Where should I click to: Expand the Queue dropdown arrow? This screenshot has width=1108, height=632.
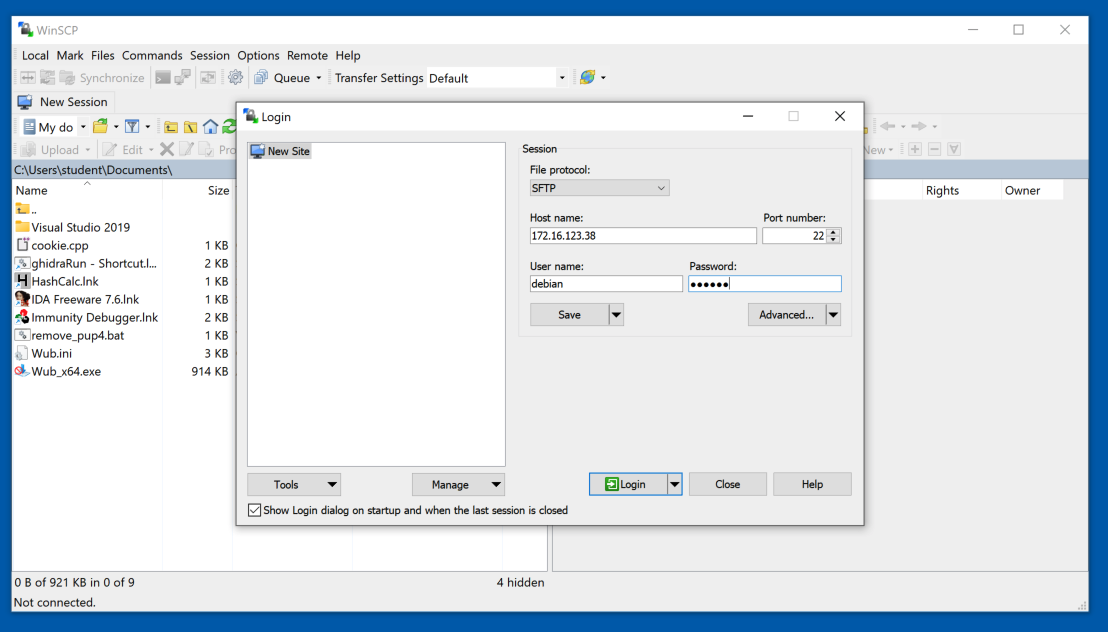pos(319,78)
